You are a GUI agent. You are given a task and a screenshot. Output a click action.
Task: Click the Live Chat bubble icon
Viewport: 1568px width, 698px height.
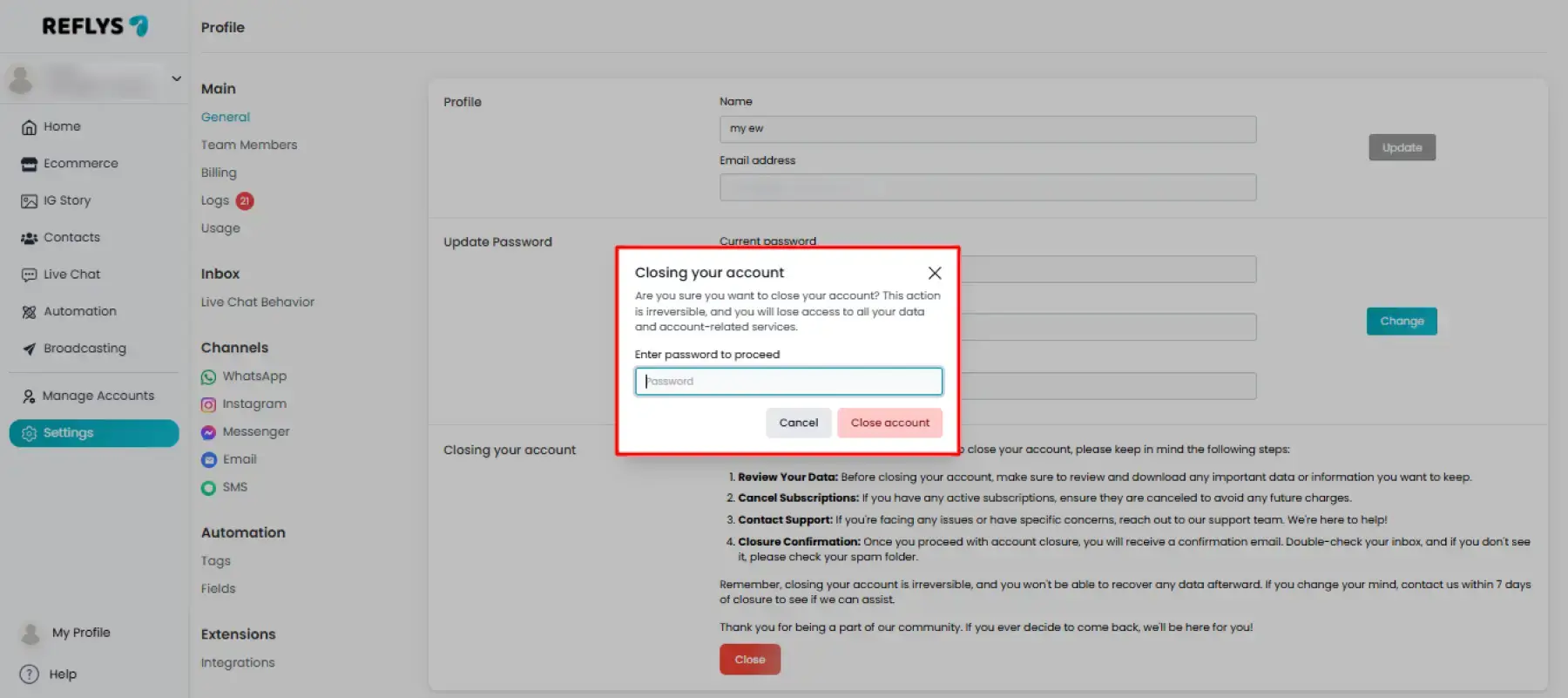coord(29,274)
